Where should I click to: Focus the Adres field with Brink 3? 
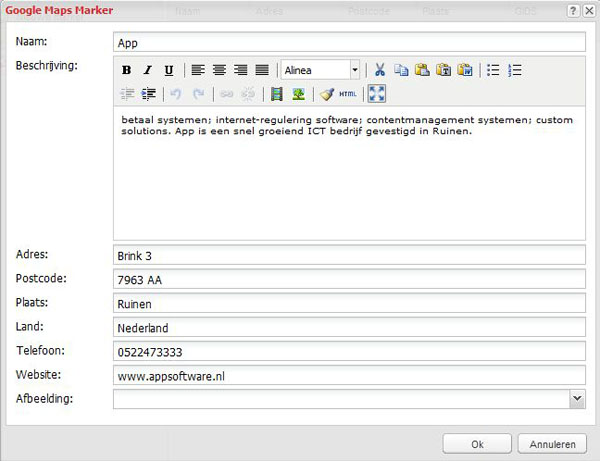pos(349,255)
